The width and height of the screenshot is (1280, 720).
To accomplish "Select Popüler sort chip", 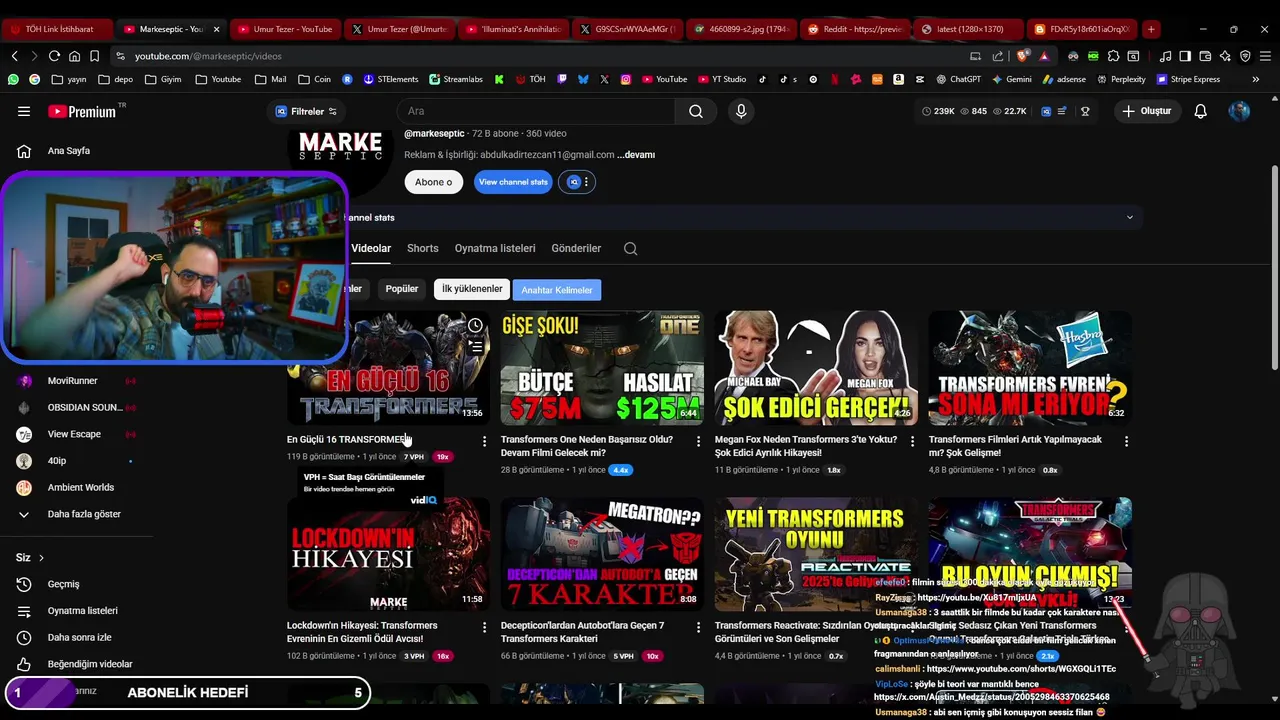I will coord(402,289).
